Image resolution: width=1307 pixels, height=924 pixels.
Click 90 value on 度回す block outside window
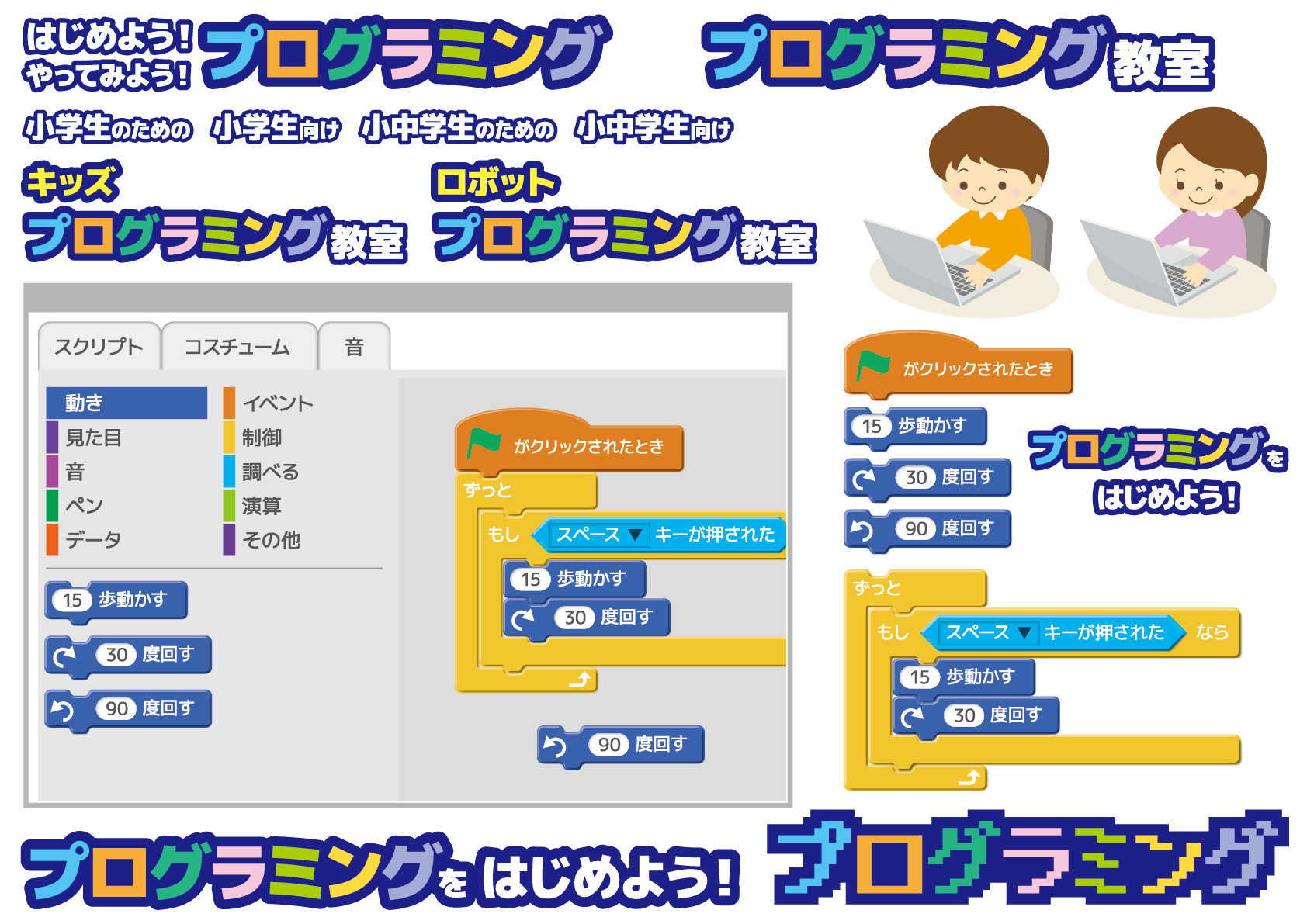917,530
